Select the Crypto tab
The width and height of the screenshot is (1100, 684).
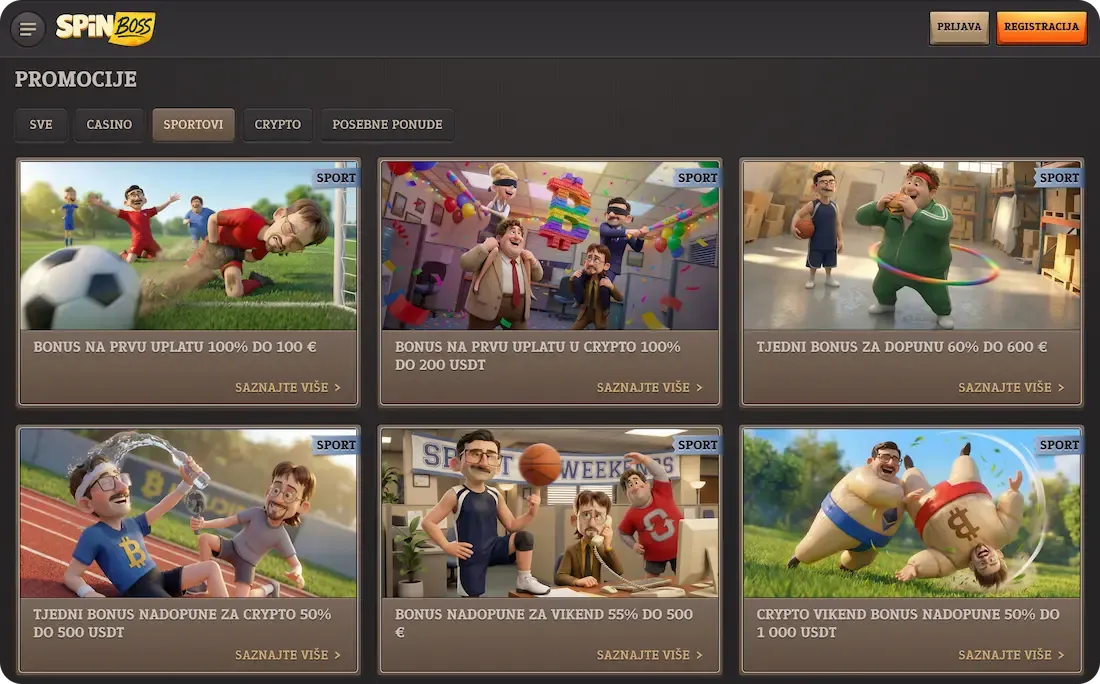pos(278,125)
